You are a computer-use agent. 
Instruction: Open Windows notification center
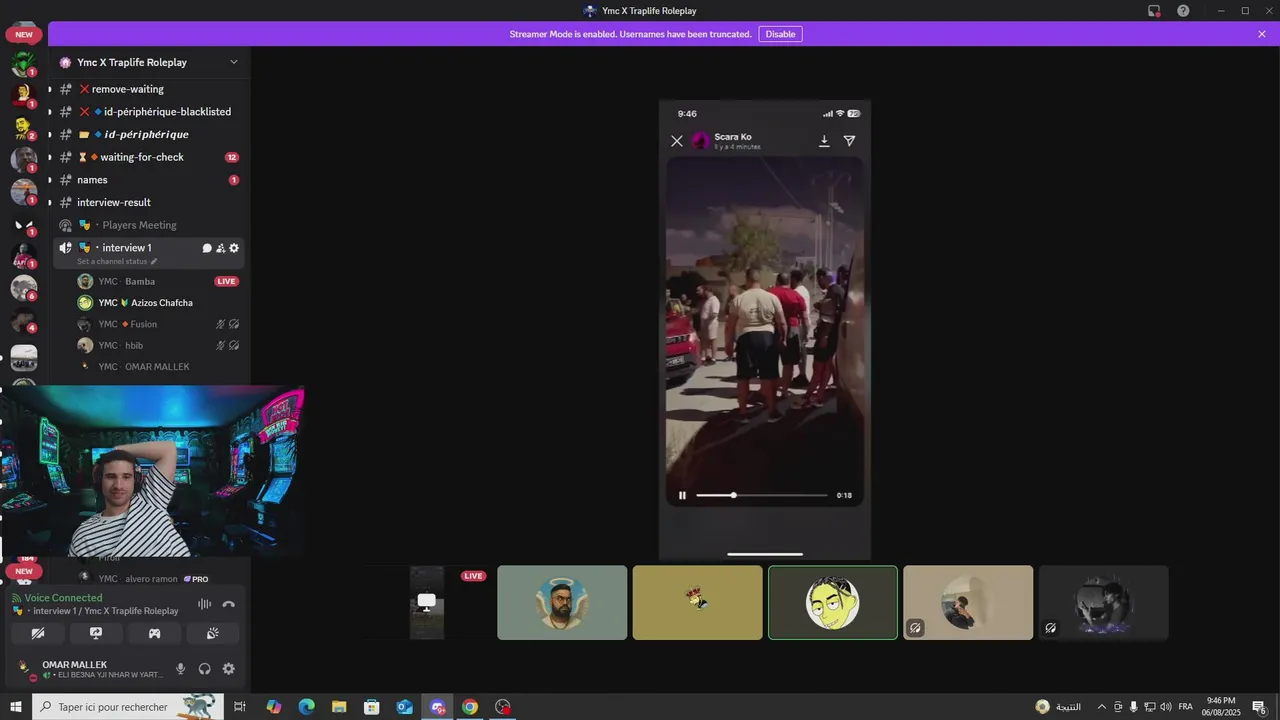(x=1260, y=707)
